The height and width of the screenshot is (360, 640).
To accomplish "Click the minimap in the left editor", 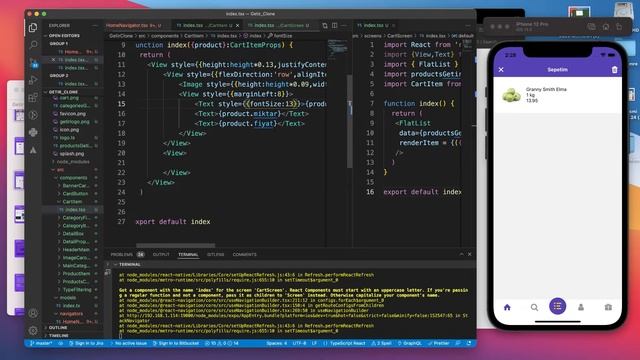I will (x=337, y=49).
